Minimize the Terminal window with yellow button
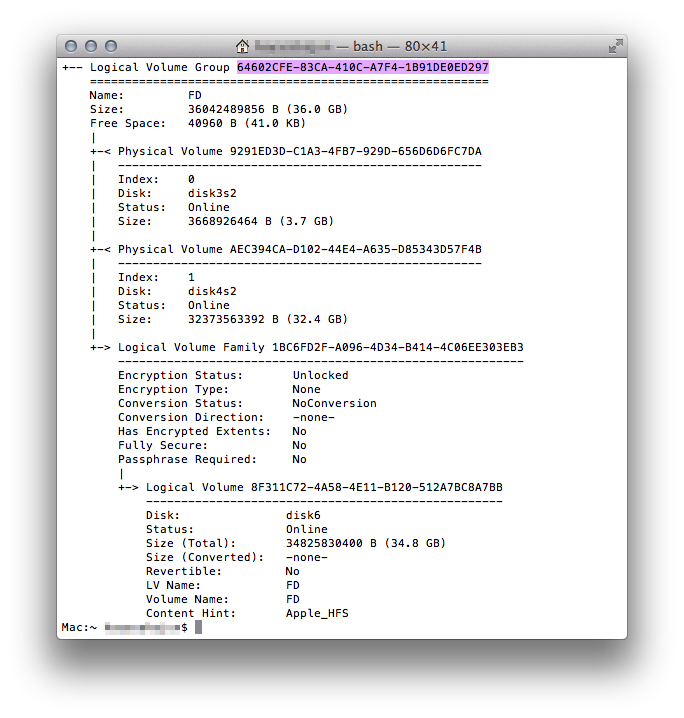Screen dimensions: 684x718 (x=91, y=46)
